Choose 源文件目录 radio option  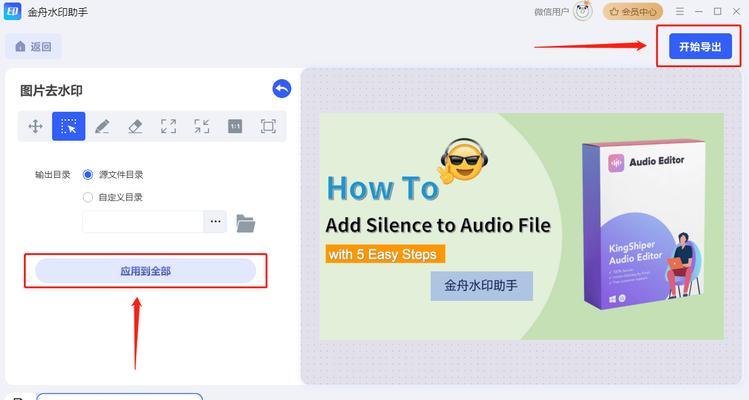coord(88,175)
